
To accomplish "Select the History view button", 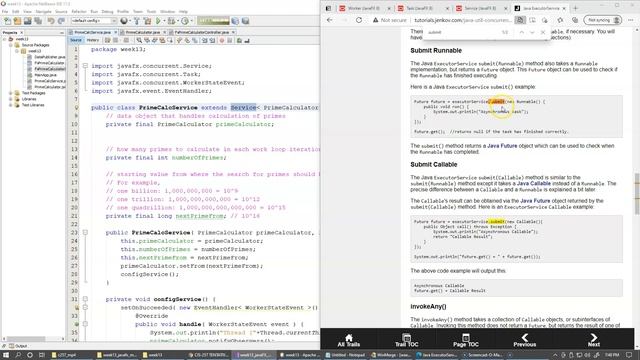I will (x=93, y=40).
